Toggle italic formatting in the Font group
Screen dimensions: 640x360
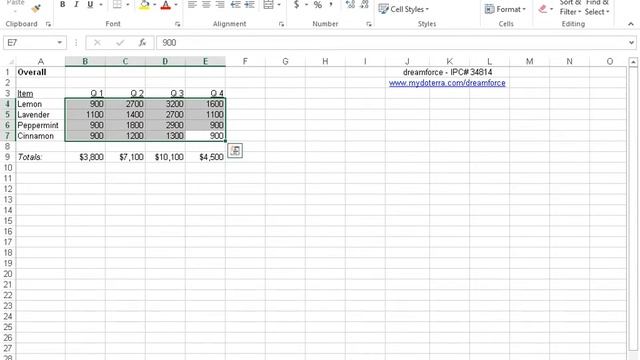tap(76, 4)
